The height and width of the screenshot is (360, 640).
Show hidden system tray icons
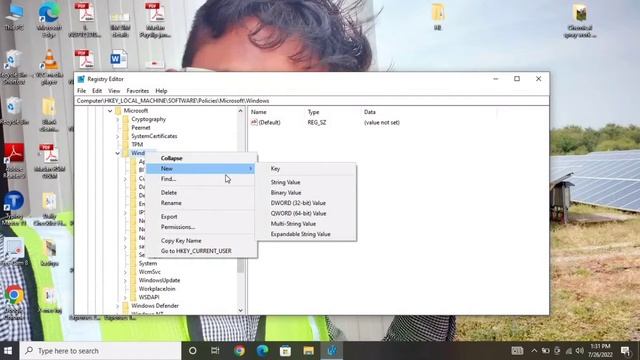pos(534,351)
